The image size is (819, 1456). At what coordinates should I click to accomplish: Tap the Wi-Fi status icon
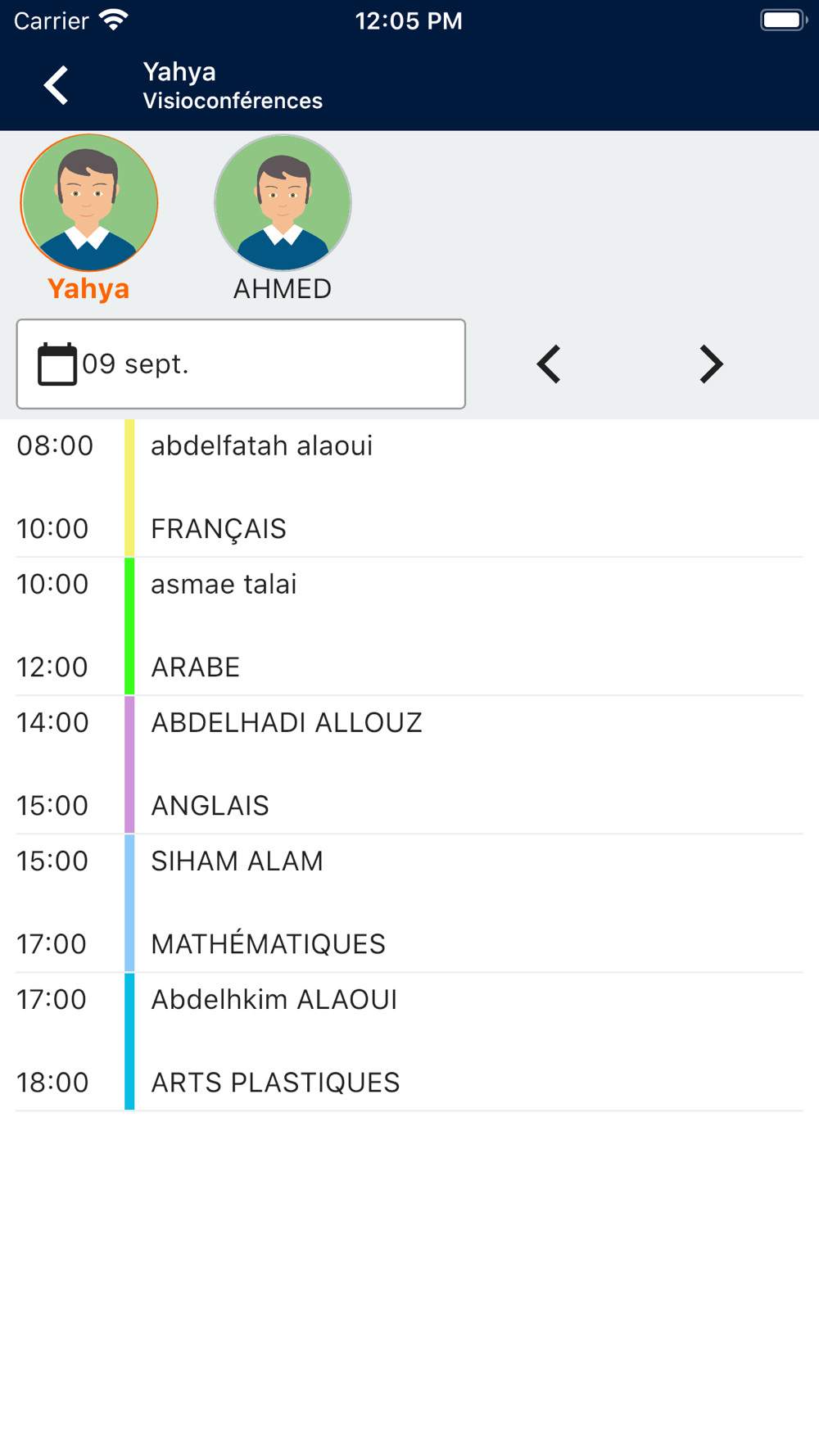114,20
